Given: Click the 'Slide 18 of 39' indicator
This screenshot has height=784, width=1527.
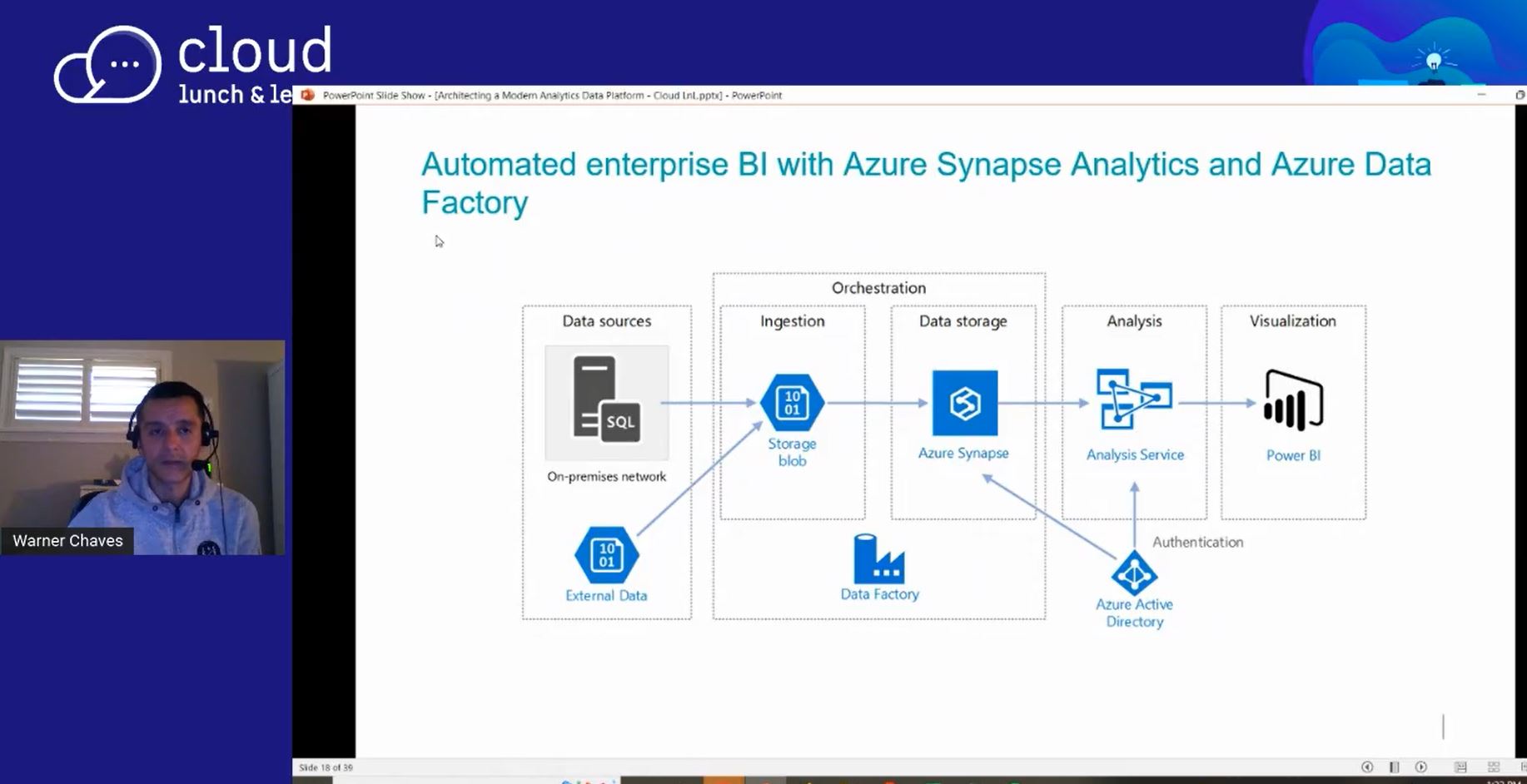Looking at the screenshot, I should (x=326, y=767).
